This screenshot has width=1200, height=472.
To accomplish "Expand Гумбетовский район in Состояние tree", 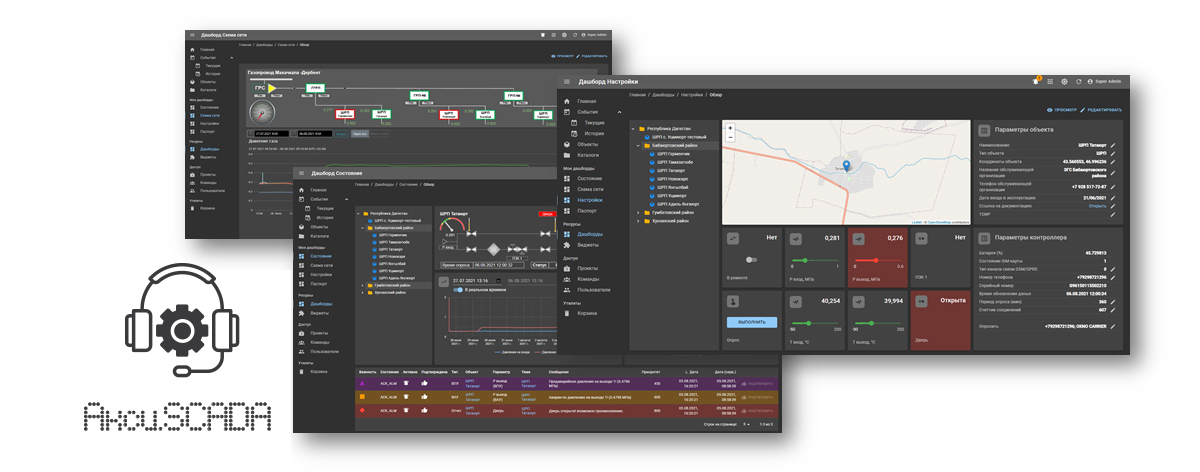I will (x=363, y=285).
